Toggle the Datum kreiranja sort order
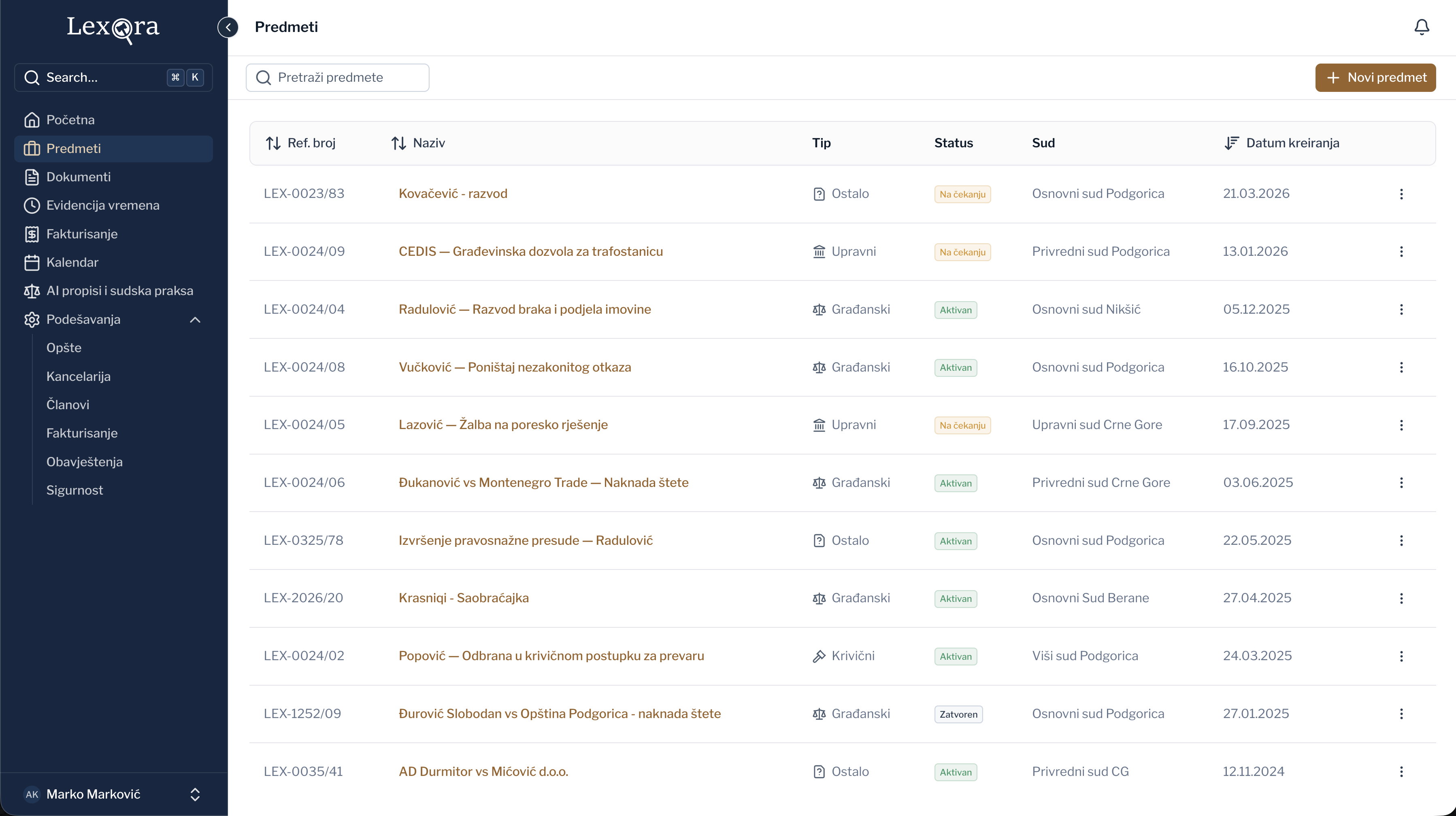Viewport: 1456px width, 816px height. pyautogui.click(x=1282, y=143)
